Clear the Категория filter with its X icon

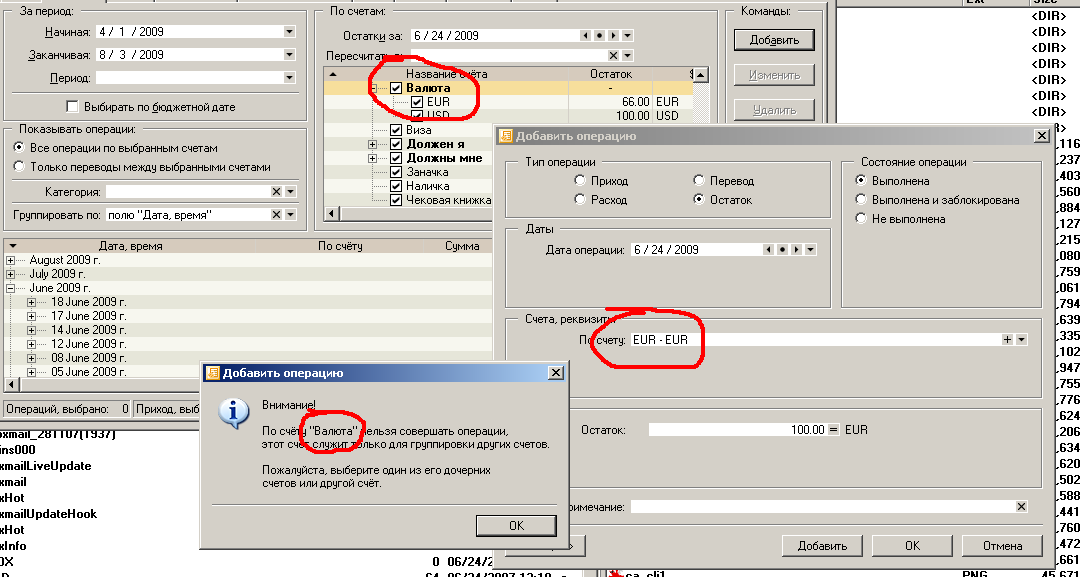pos(276,192)
